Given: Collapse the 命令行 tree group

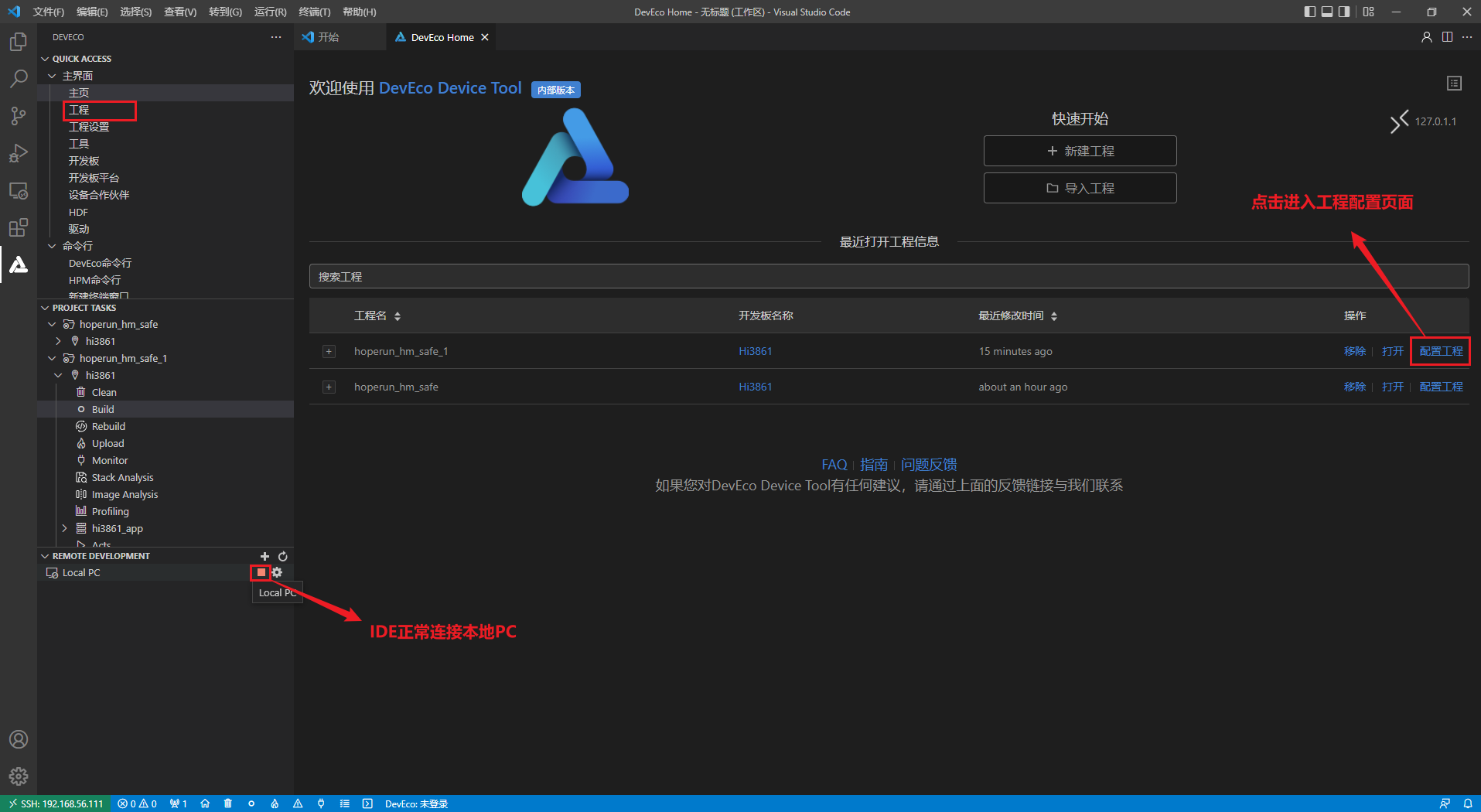Looking at the screenshot, I should (x=52, y=246).
